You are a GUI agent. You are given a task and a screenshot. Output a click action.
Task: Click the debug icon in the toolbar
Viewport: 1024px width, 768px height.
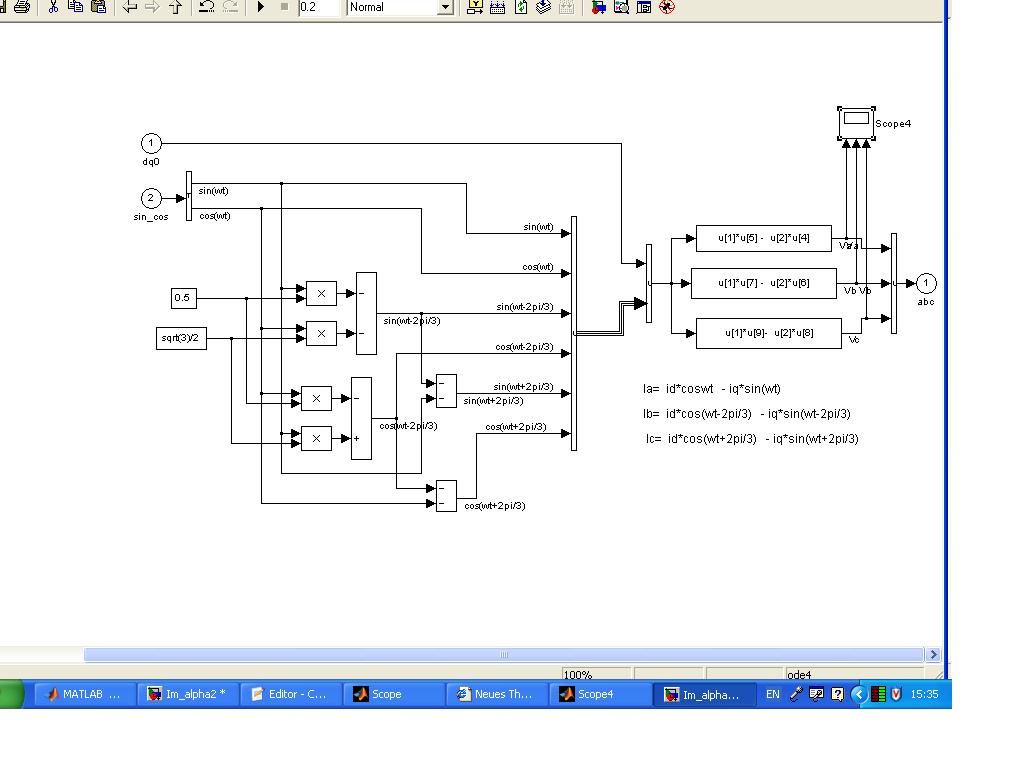pos(667,7)
